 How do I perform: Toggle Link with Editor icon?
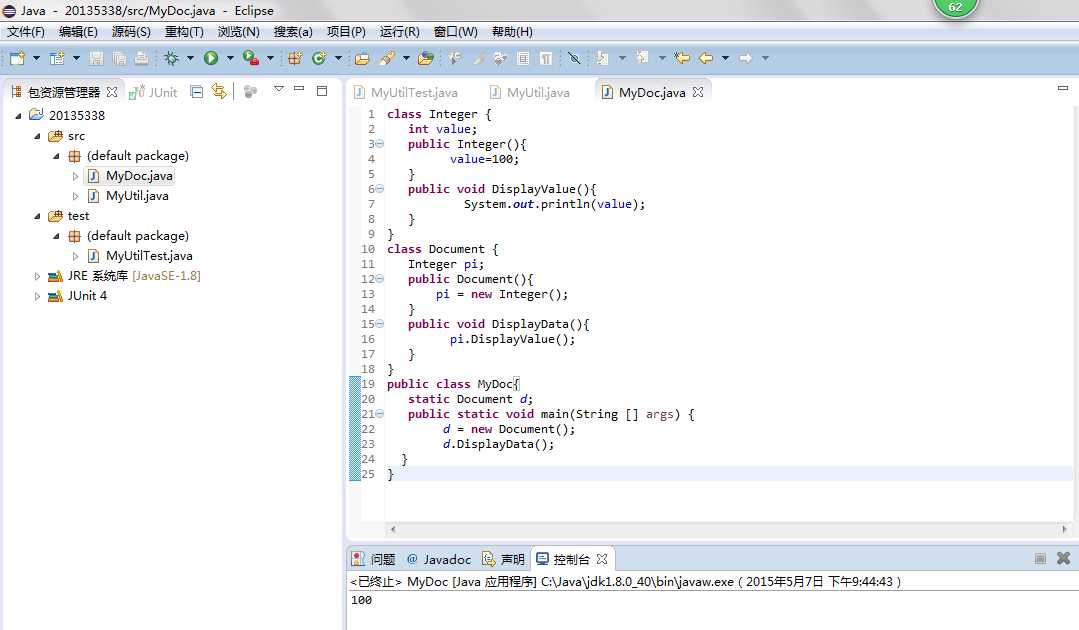[x=219, y=91]
